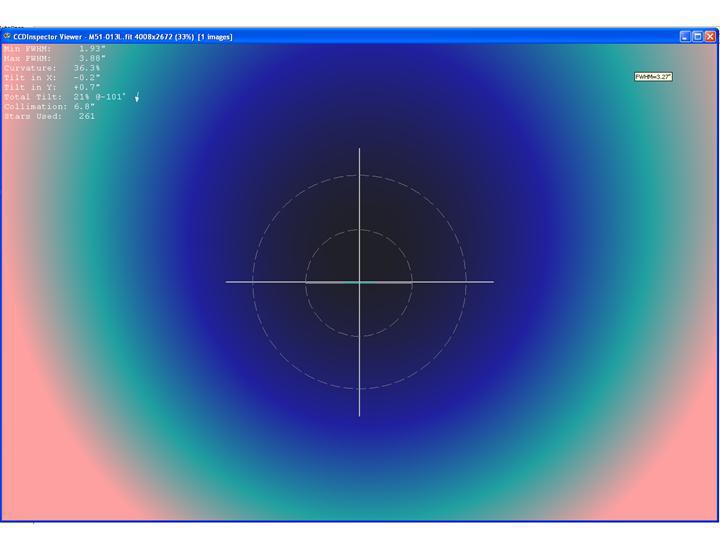The width and height of the screenshot is (720, 540).
Task: Click the crosshair center of the curvature map
Action: pyautogui.click(x=359, y=282)
